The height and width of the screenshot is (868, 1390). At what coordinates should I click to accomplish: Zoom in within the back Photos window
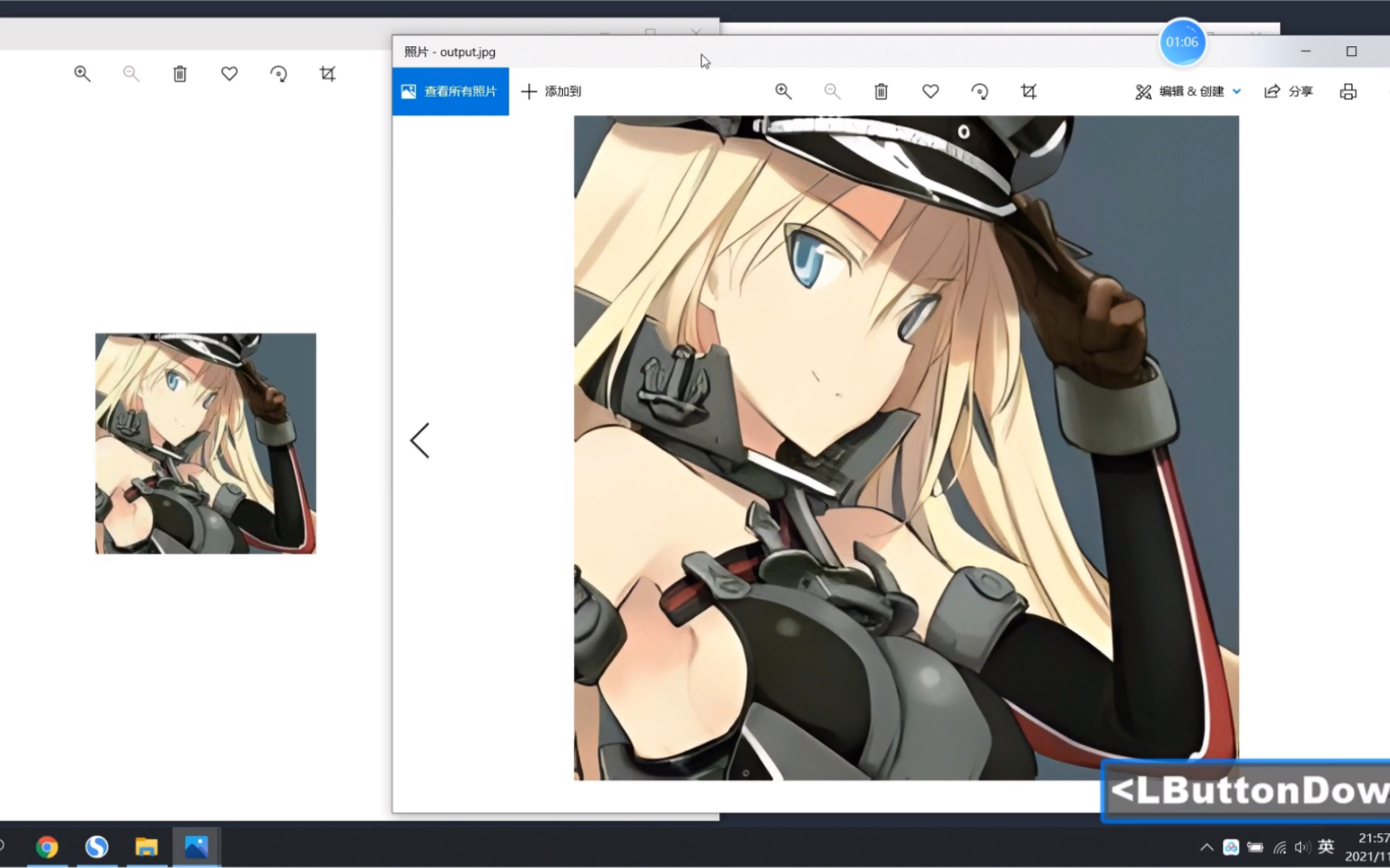tap(82, 74)
